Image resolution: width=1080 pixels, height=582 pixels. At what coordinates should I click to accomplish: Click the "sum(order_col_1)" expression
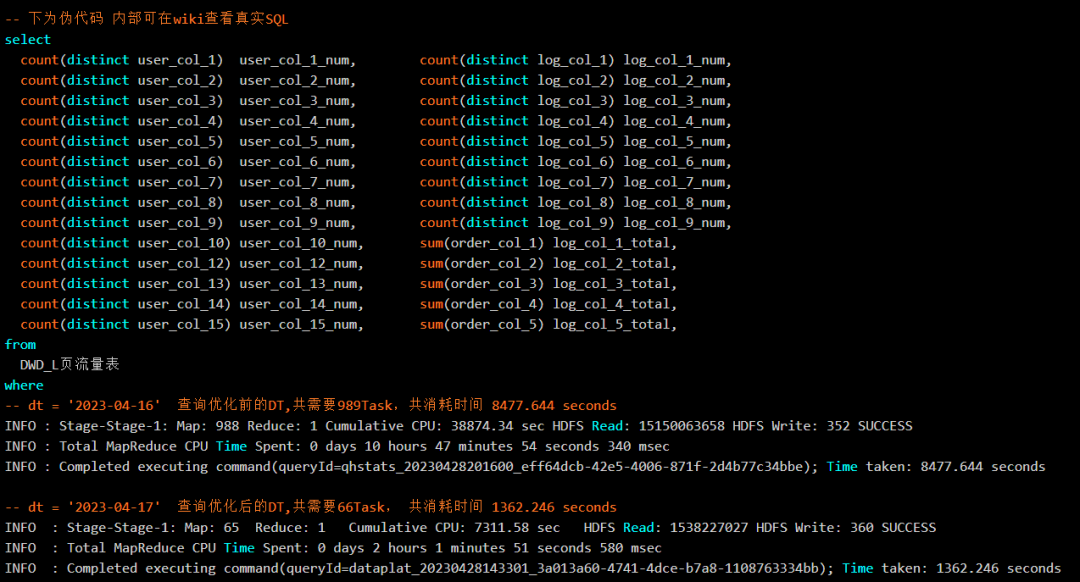tap(482, 242)
